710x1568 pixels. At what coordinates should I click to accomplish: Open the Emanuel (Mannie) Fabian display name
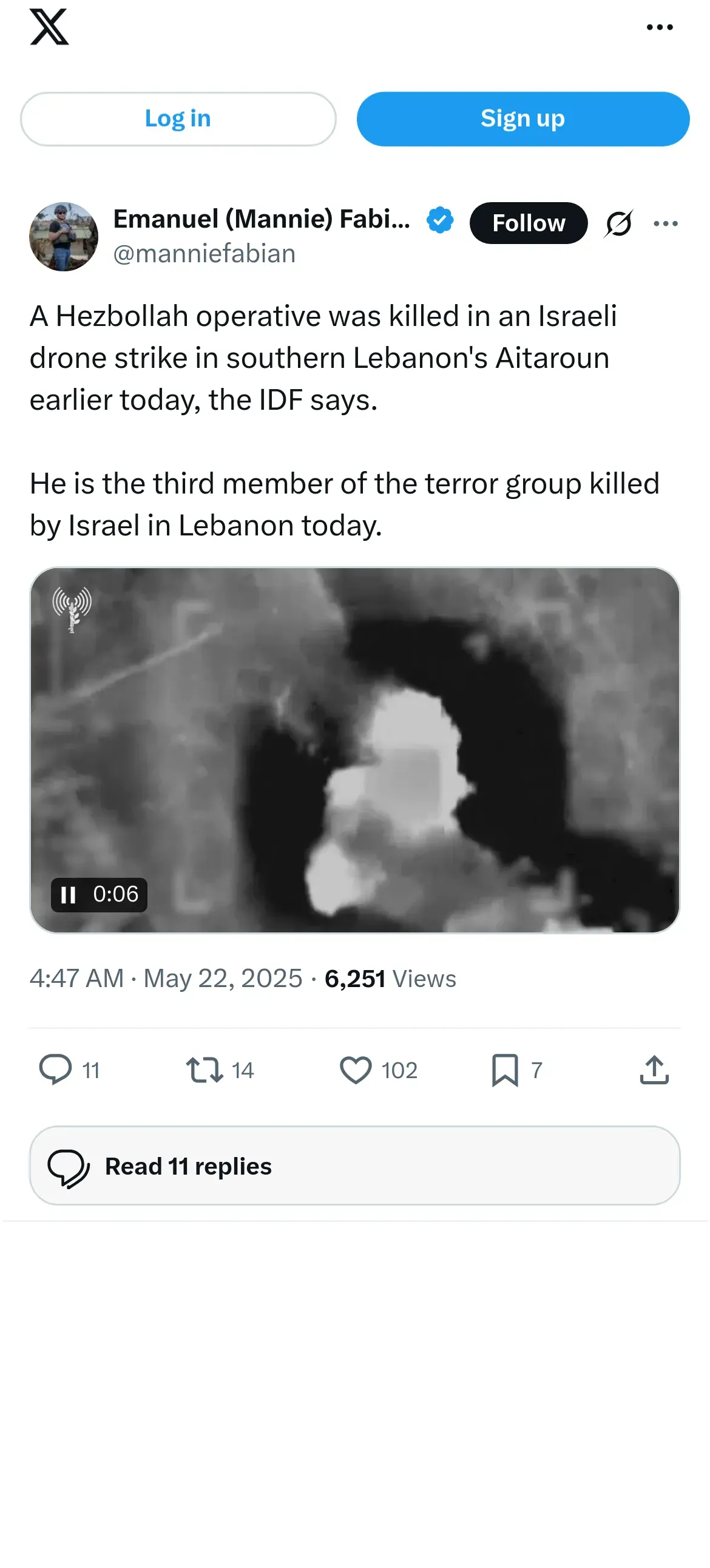point(262,219)
